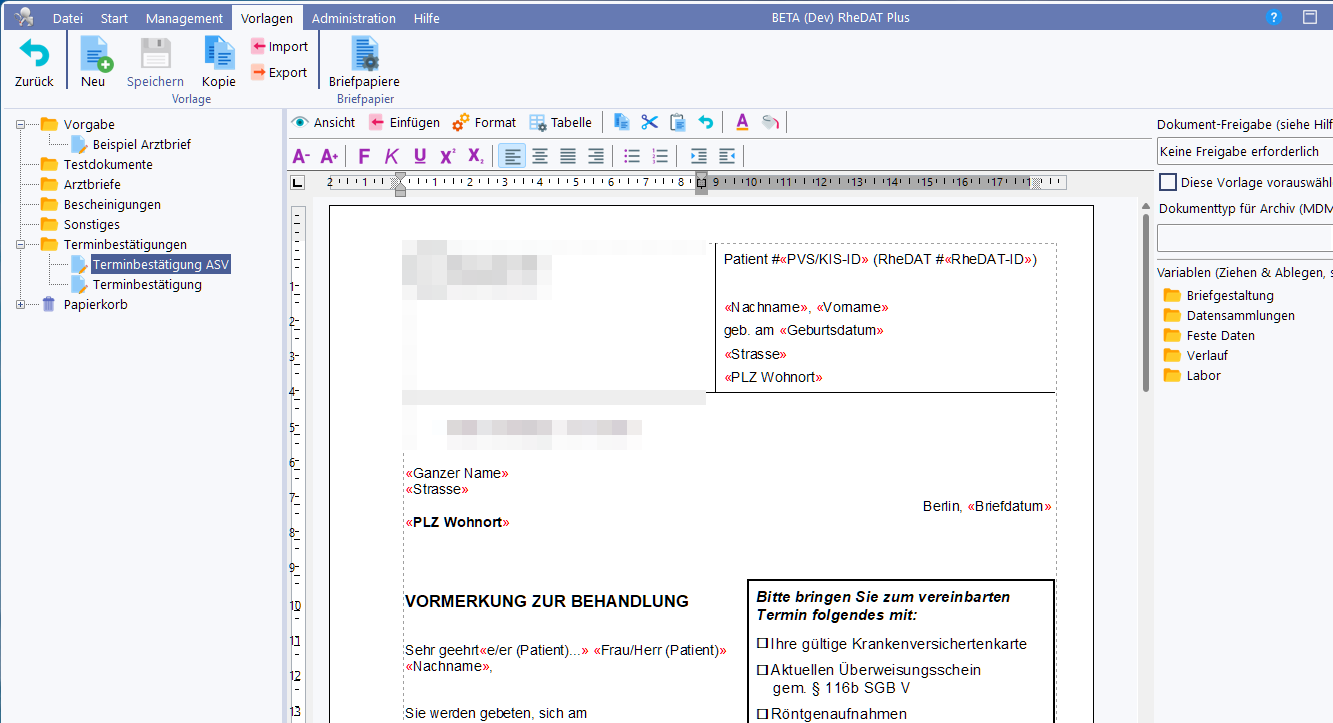This screenshot has height=723, width=1333.
Task: Collapse the Terminbestätigungen folder
Action: (21, 245)
